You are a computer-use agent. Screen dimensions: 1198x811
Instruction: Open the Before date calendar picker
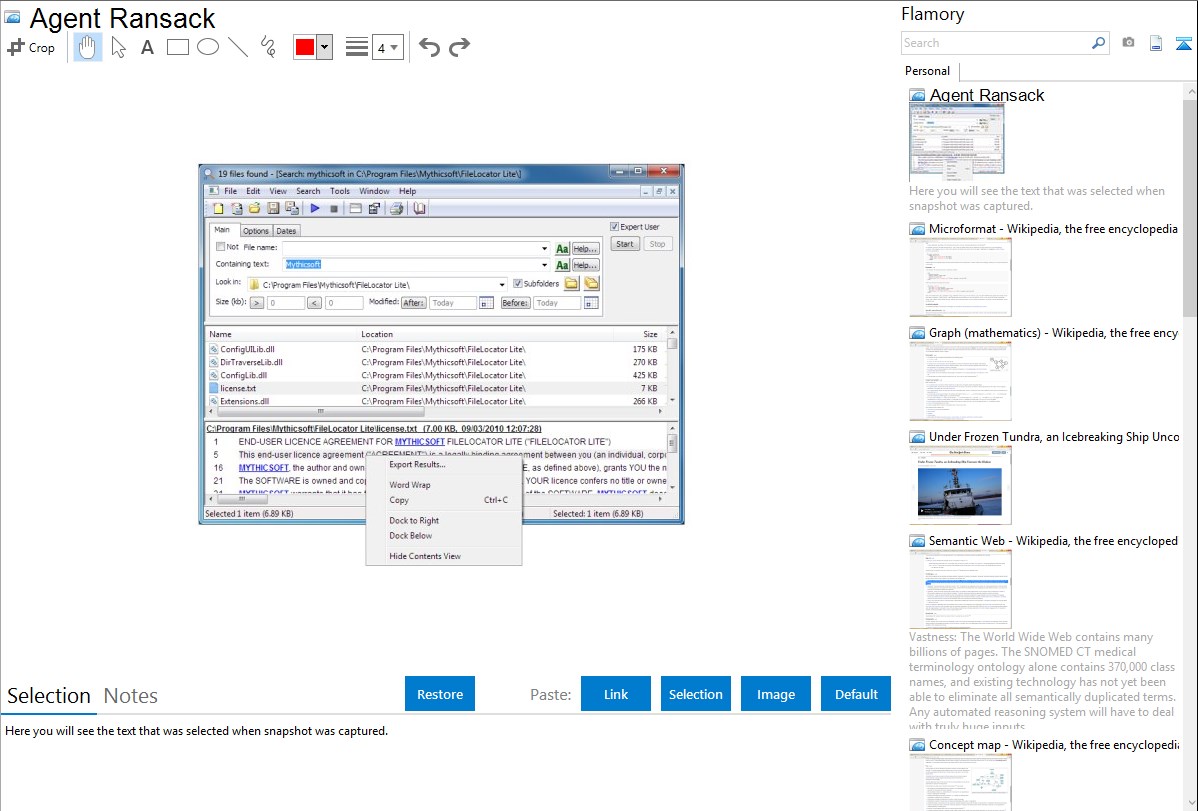pyautogui.click(x=591, y=303)
